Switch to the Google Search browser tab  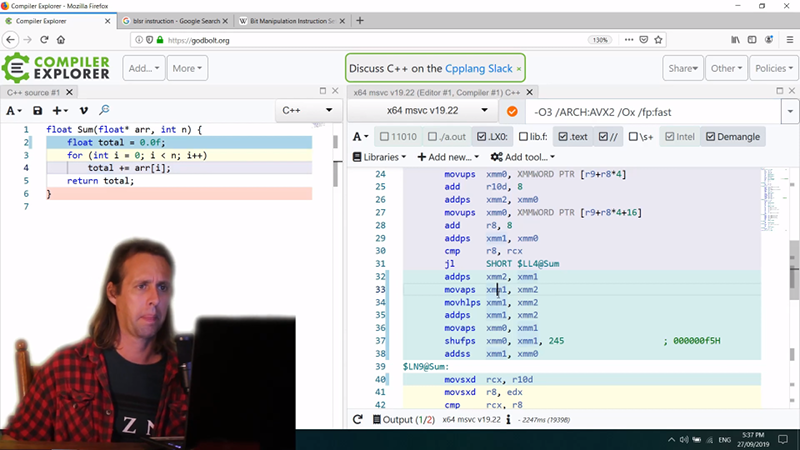click(x=173, y=20)
